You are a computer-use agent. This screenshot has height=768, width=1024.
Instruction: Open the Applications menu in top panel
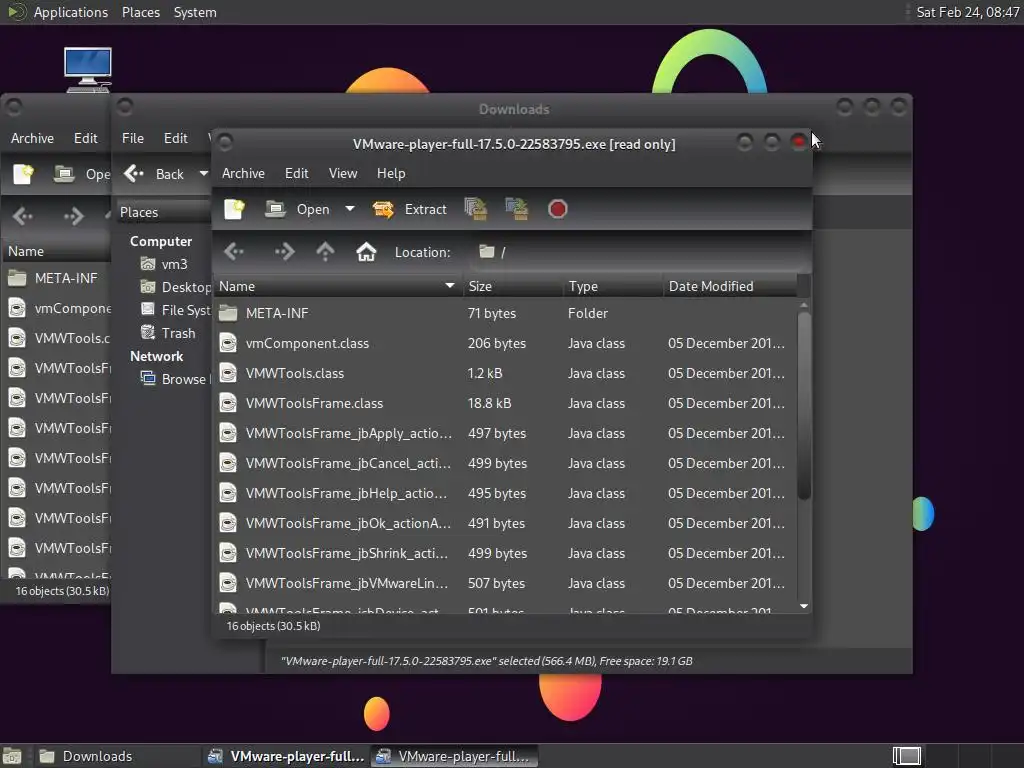pos(71,12)
